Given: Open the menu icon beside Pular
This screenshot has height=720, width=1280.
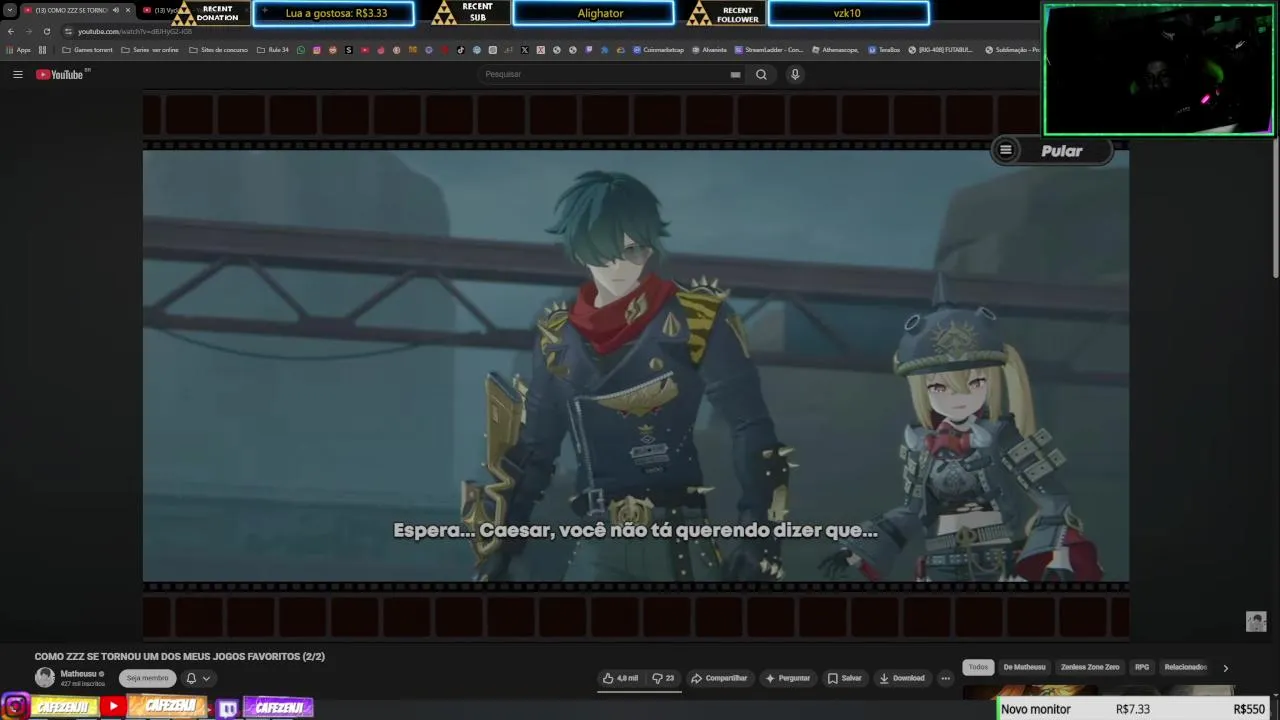Looking at the screenshot, I should (1006, 151).
